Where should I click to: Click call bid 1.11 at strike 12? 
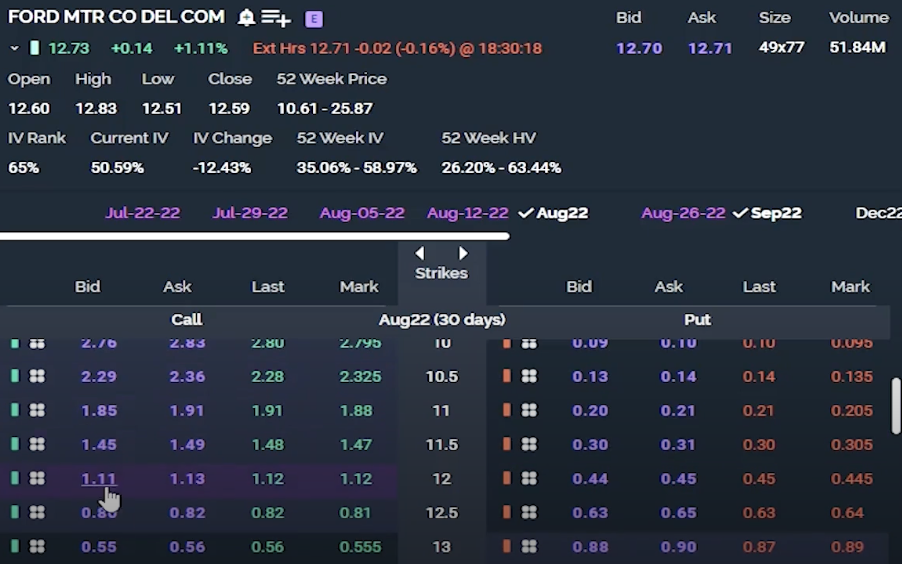click(99, 479)
